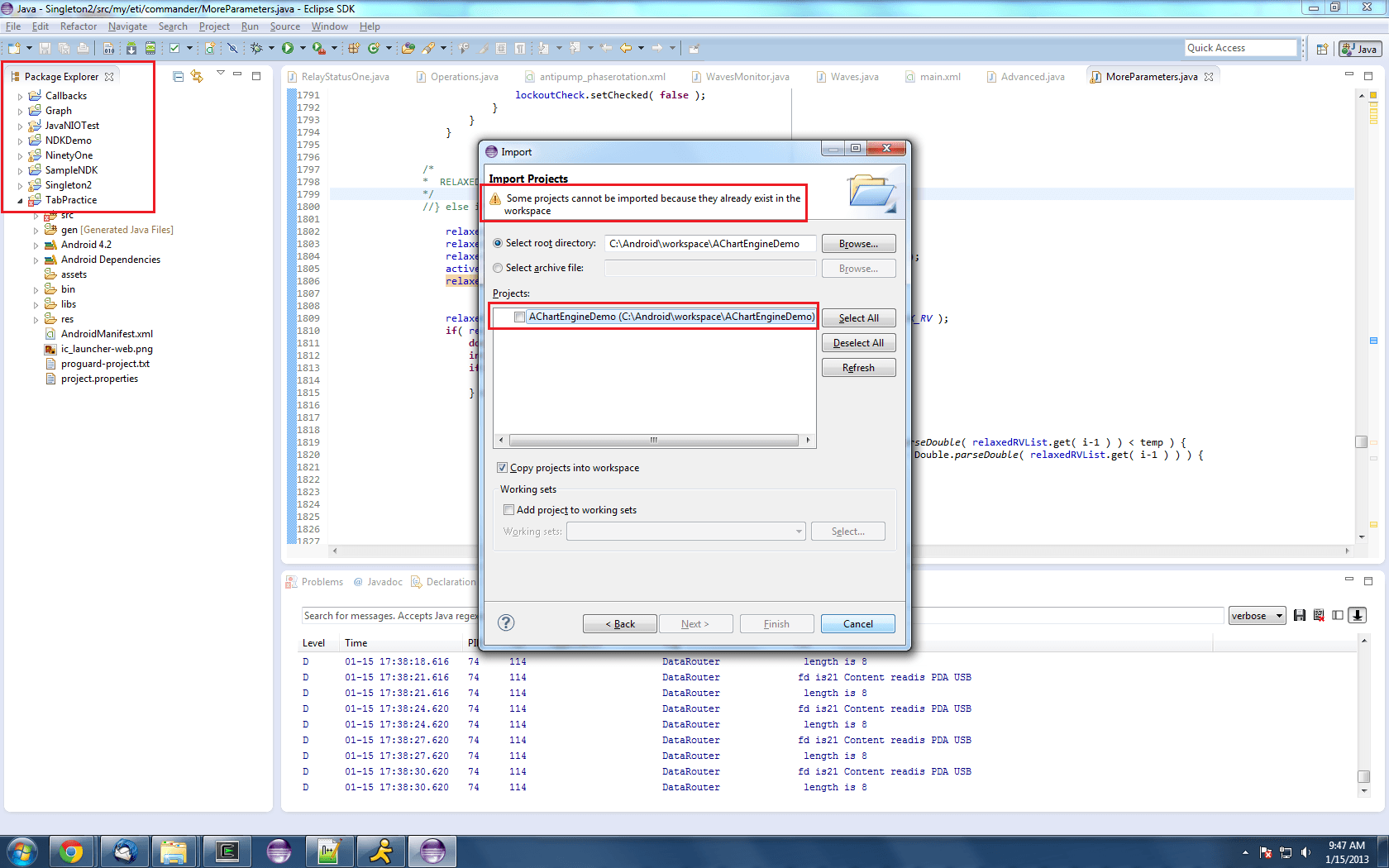Open the verbose log level dropdown
Image resolution: width=1389 pixels, height=868 pixels.
click(1257, 616)
